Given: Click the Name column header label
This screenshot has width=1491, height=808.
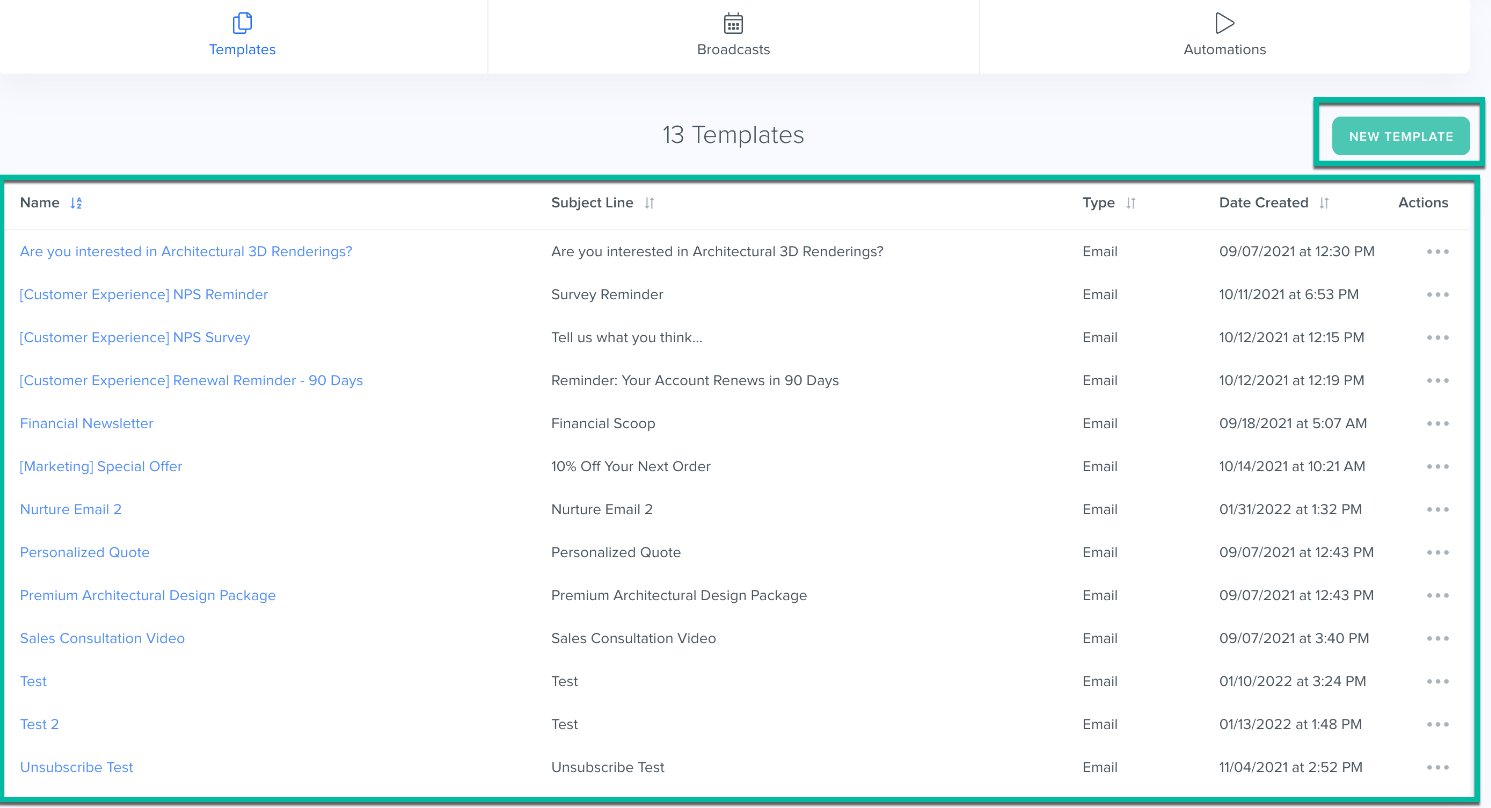Looking at the screenshot, I should tap(40, 203).
